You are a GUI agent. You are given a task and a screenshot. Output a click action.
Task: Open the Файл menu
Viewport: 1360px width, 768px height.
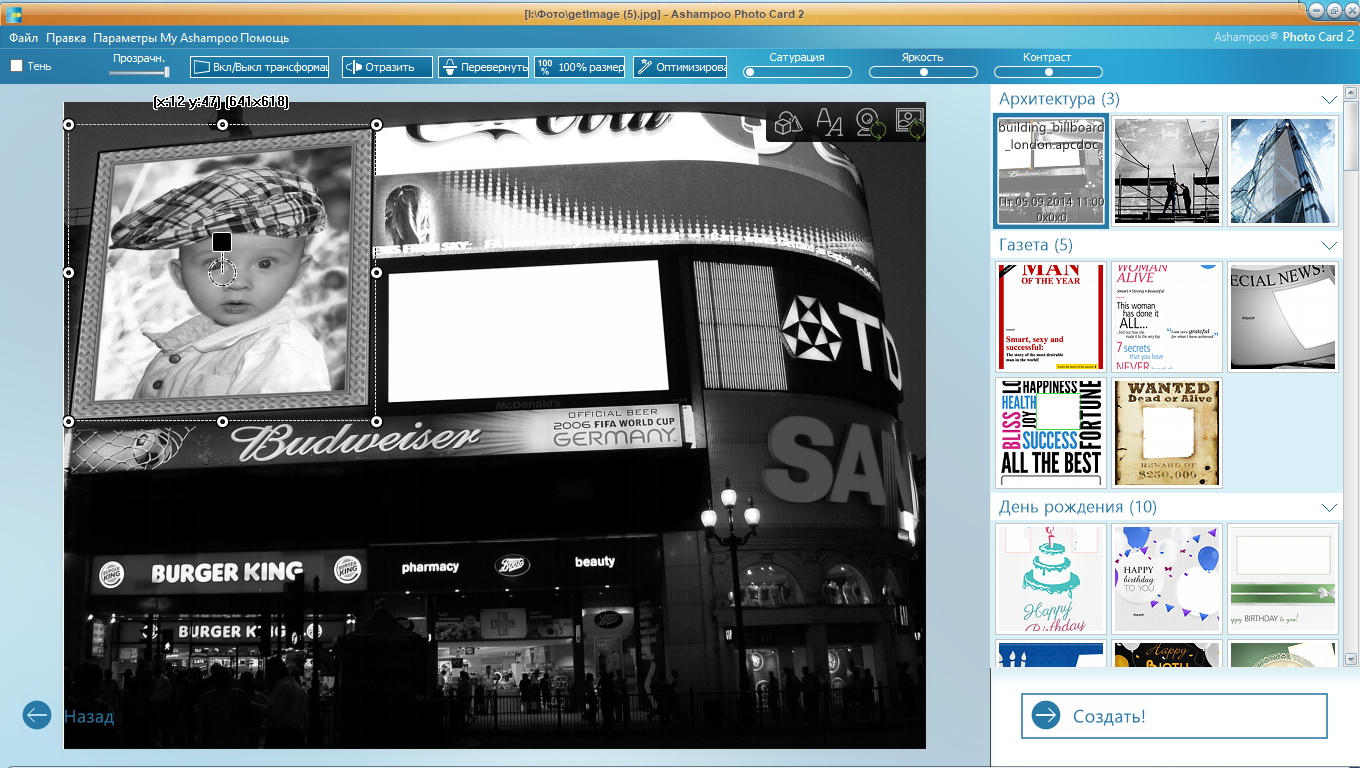[x=23, y=38]
